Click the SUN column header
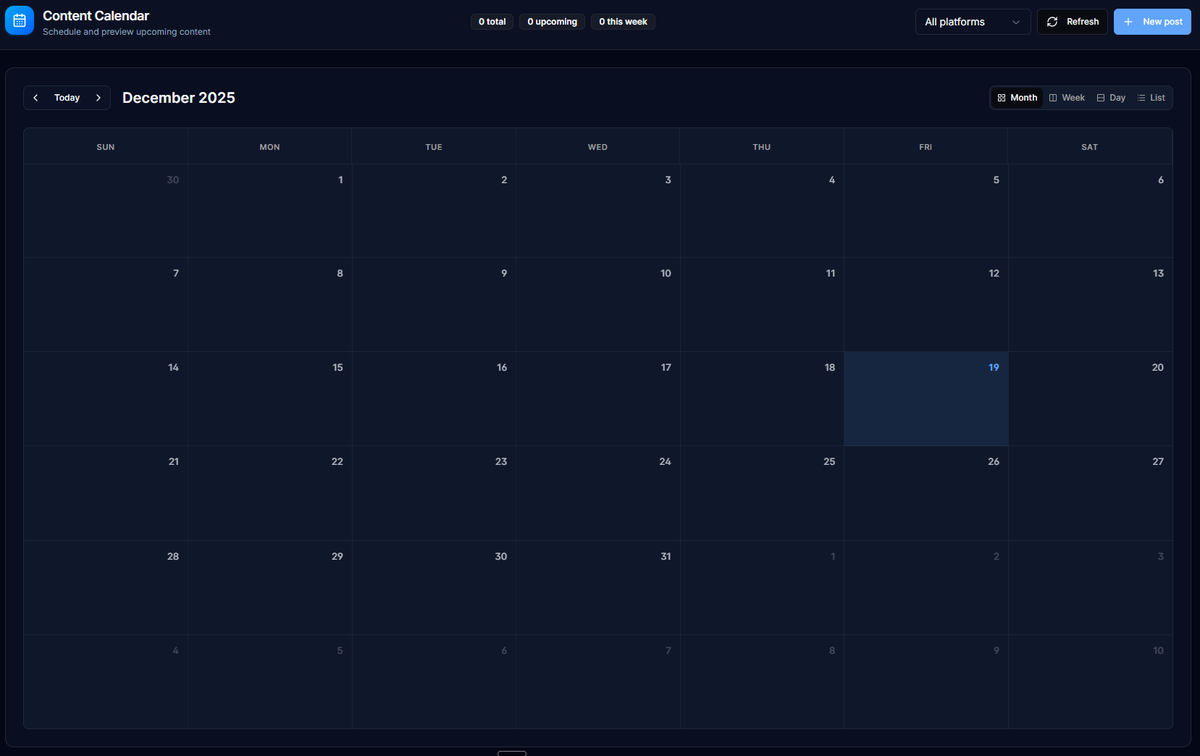1200x756 pixels. tap(106, 147)
